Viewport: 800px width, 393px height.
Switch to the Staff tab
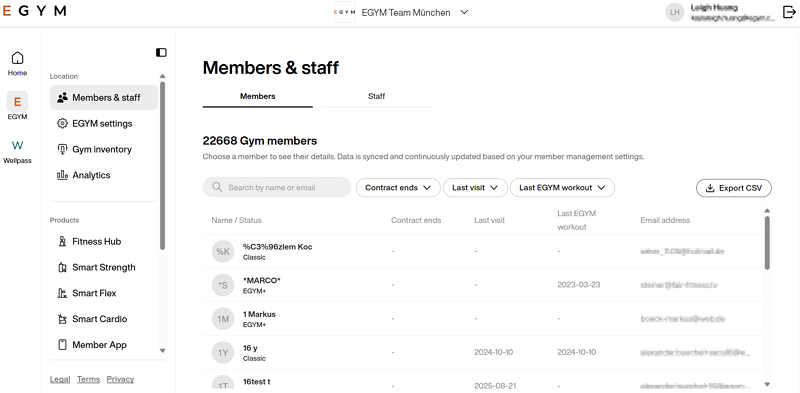[377, 96]
